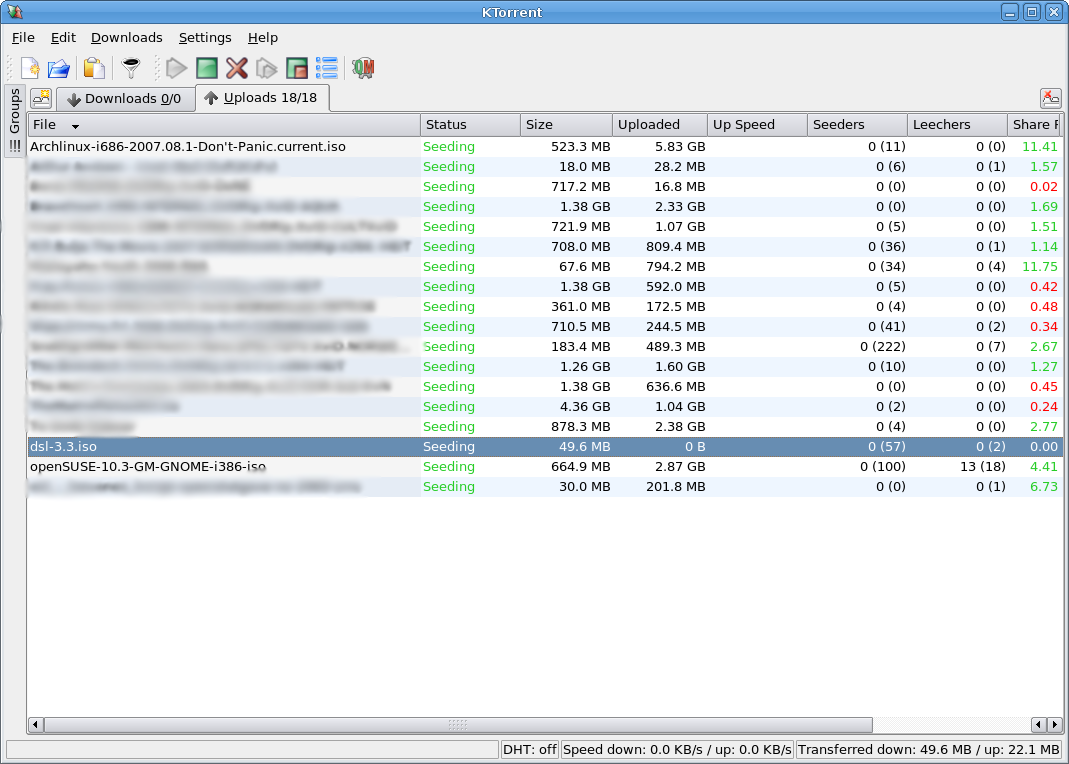Expand the Groups side panel

(x=15, y=121)
